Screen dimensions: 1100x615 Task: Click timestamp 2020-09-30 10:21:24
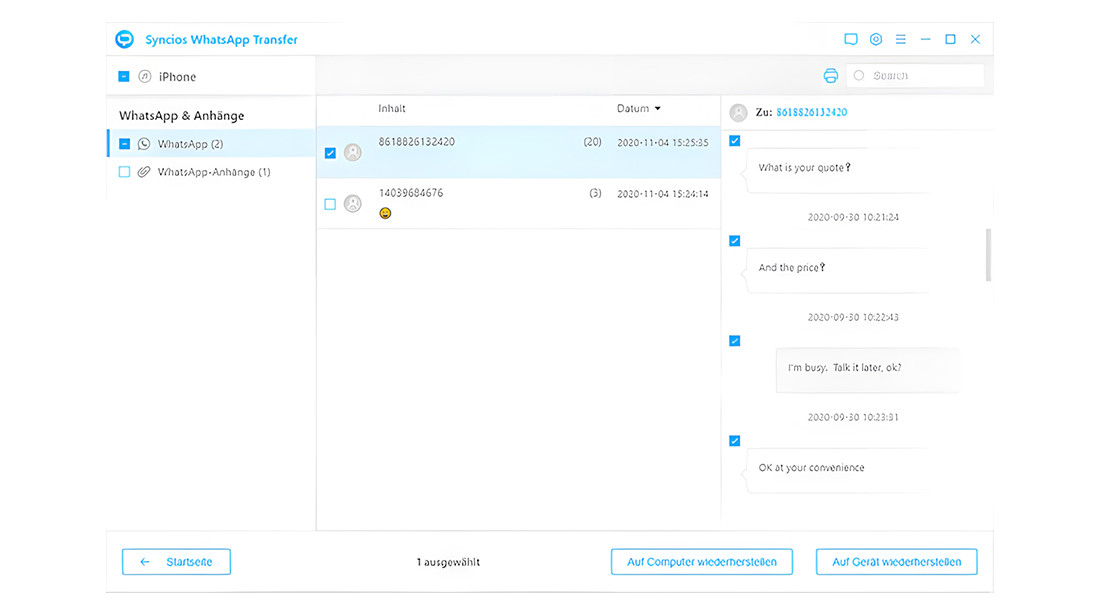pyautogui.click(x=852, y=217)
